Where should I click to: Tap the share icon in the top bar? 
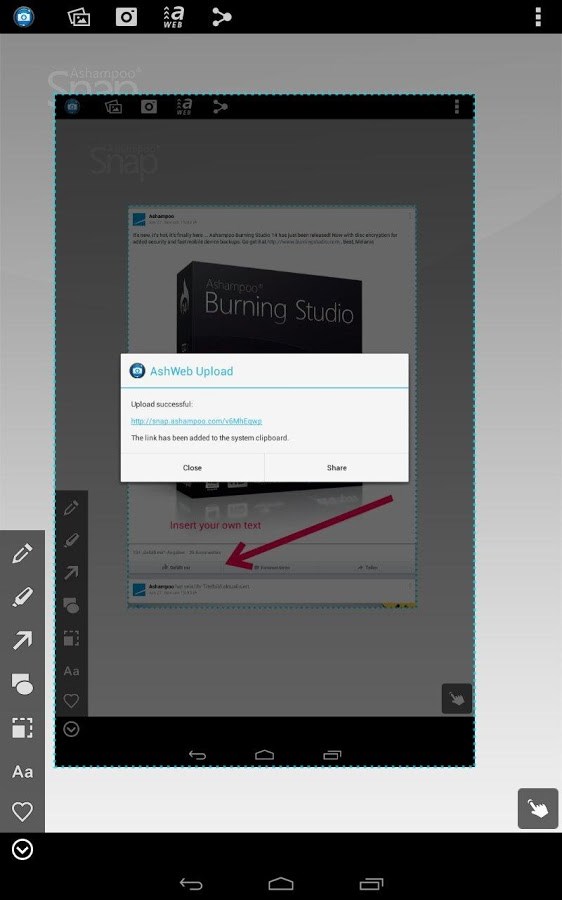(x=222, y=17)
